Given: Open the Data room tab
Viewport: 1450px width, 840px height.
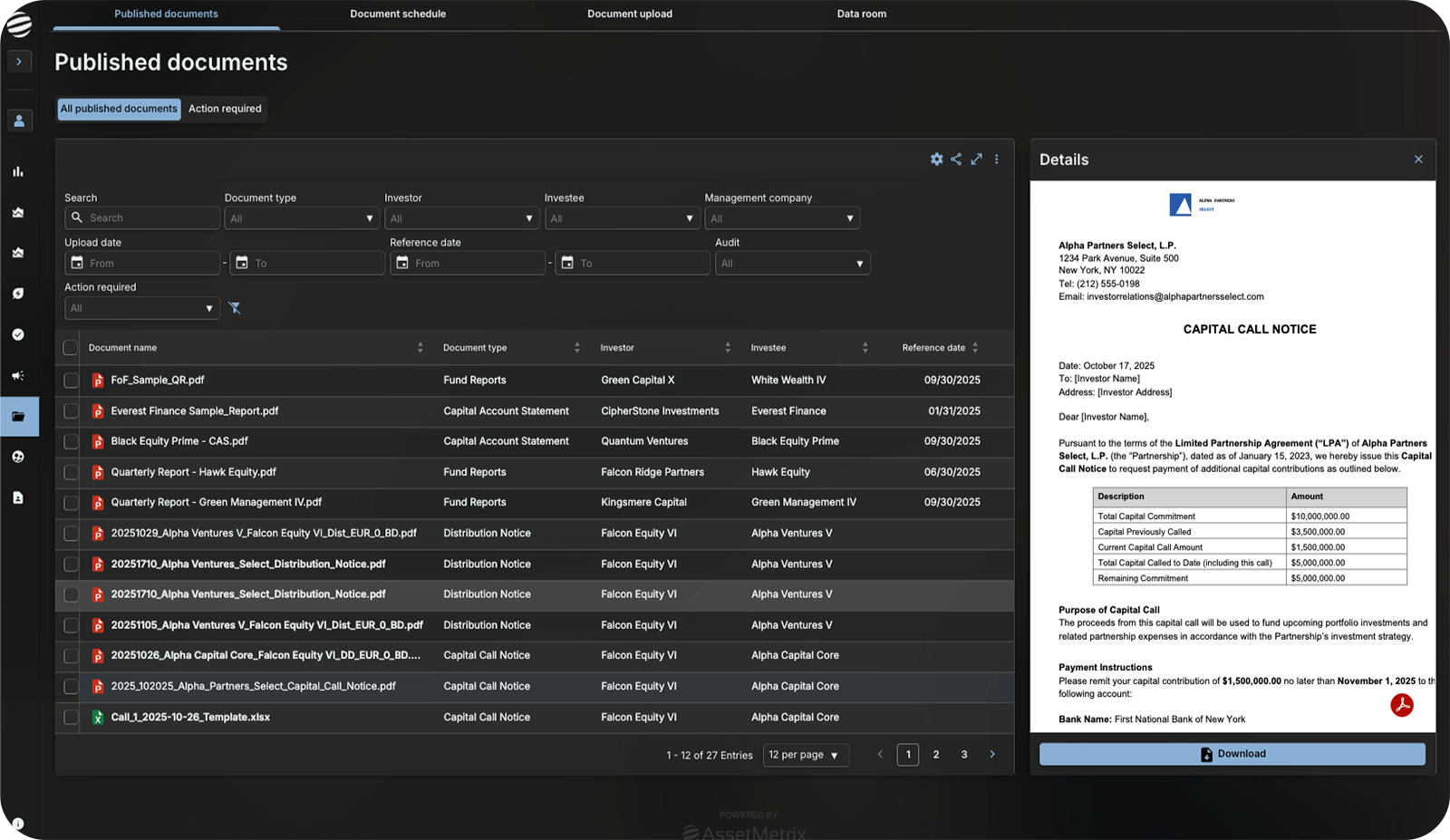Looking at the screenshot, I should [861, 14].
